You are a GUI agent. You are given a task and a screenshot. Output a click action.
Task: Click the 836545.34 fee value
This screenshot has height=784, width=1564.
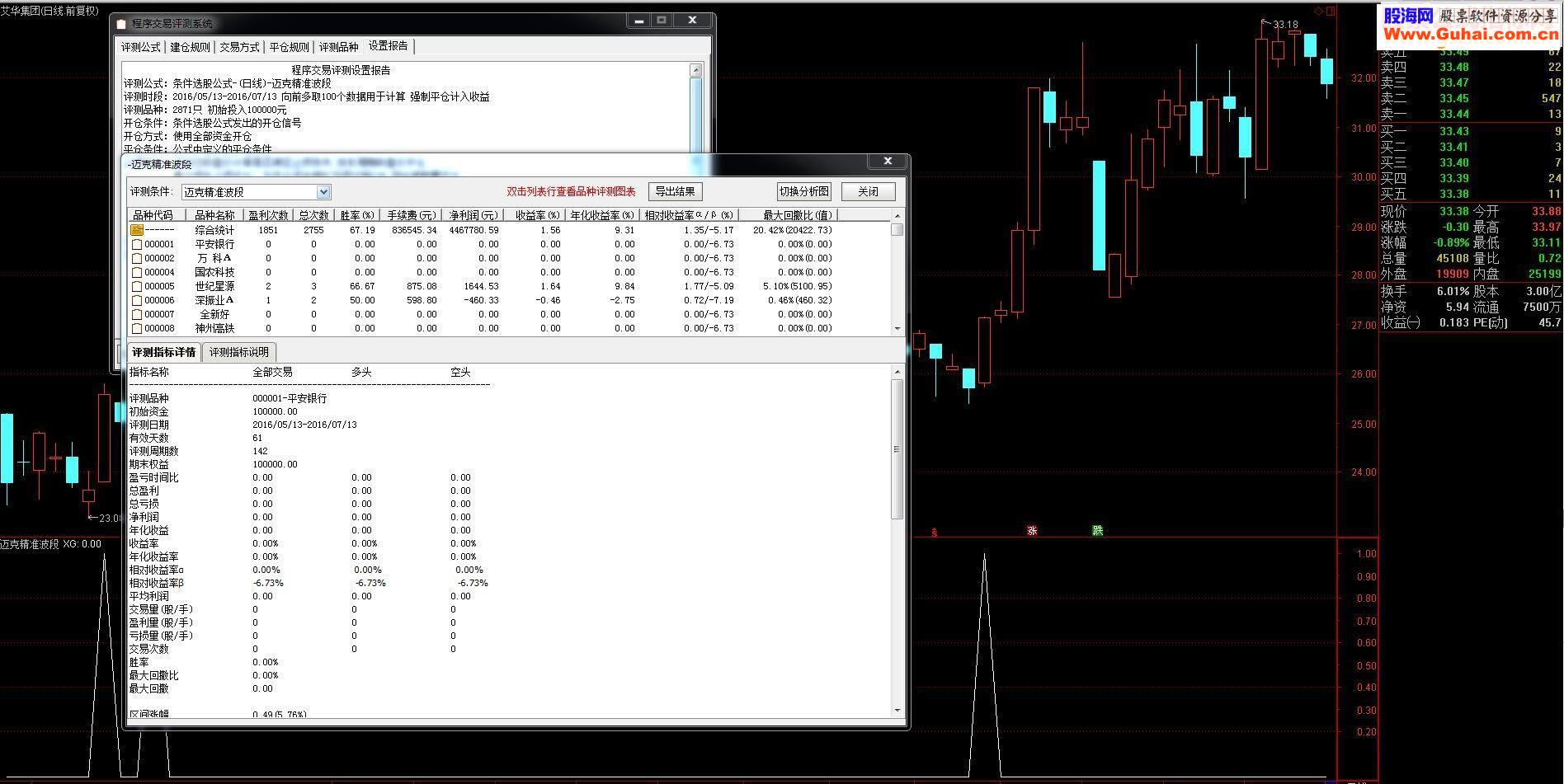coord(414,230)
